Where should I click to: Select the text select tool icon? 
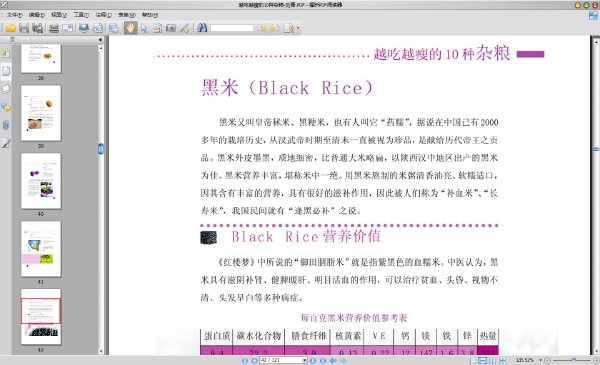pos(157,28)
